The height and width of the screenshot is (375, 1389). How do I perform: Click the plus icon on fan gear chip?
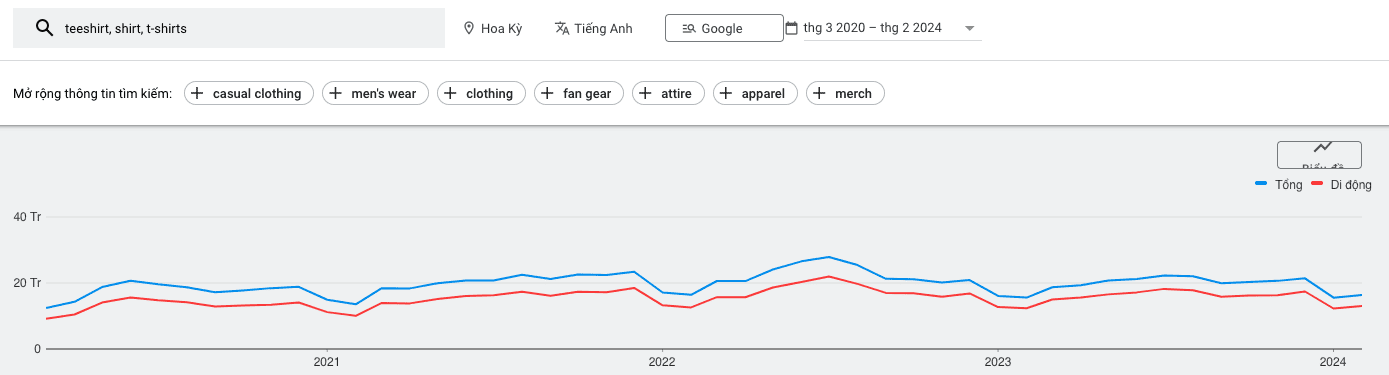click(547, 93)
